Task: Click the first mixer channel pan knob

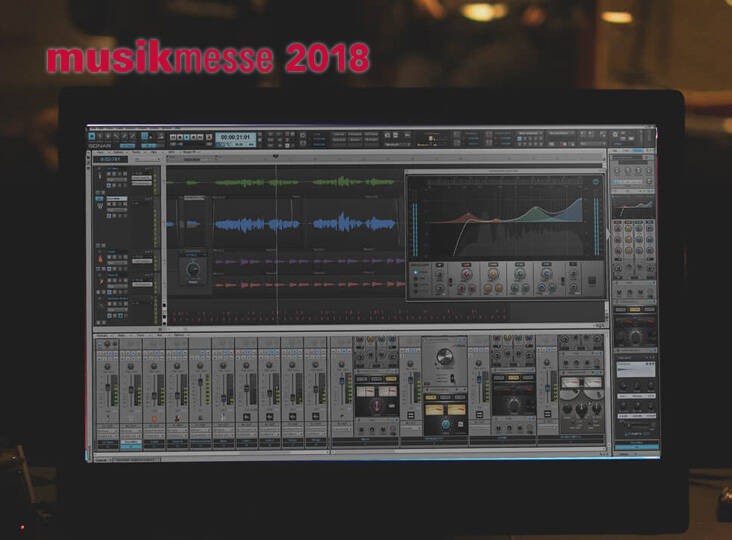Action: pyautogui.click(x=108, y=367)
